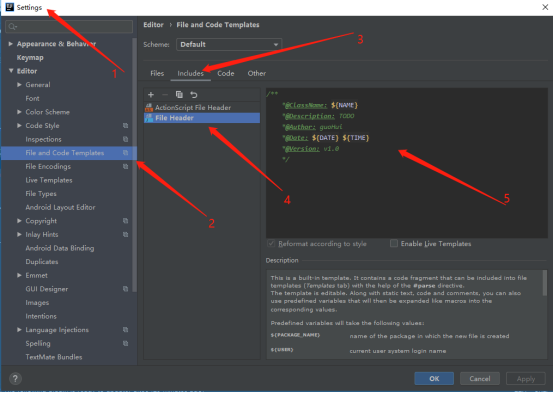This screenshot has height=393, width=554.
Task: Click the Apply button
Action: [x=525, y=379]
